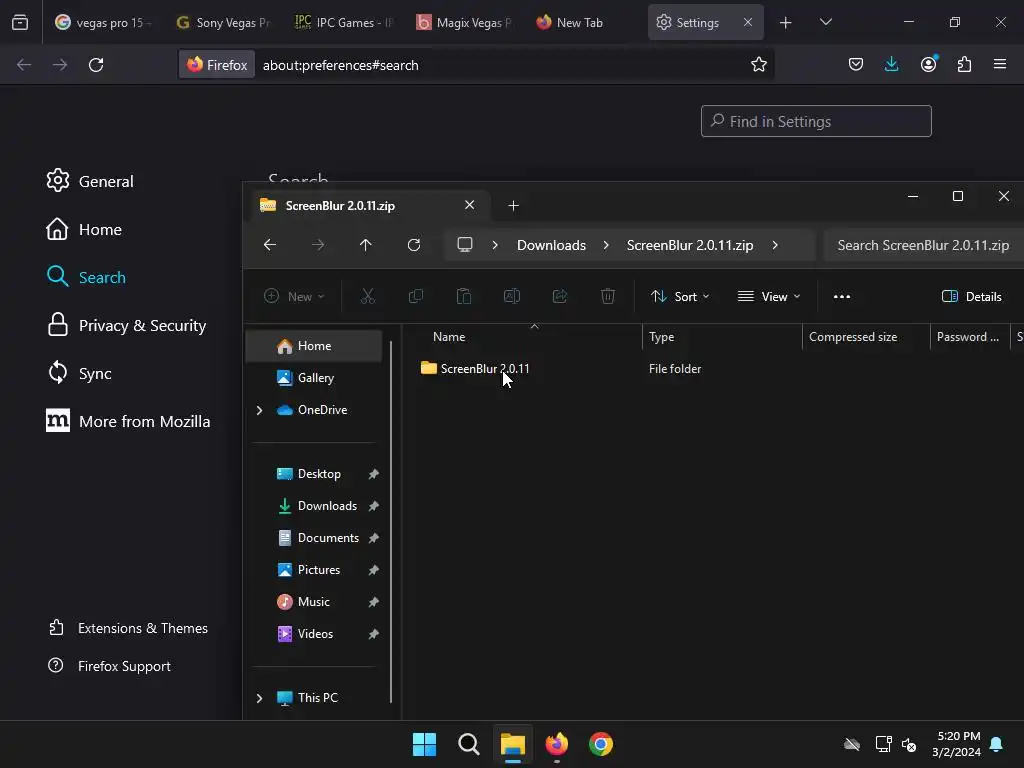
Task: Expand chevron after Downloads in breadcrumb
Action: coord(606,245)
